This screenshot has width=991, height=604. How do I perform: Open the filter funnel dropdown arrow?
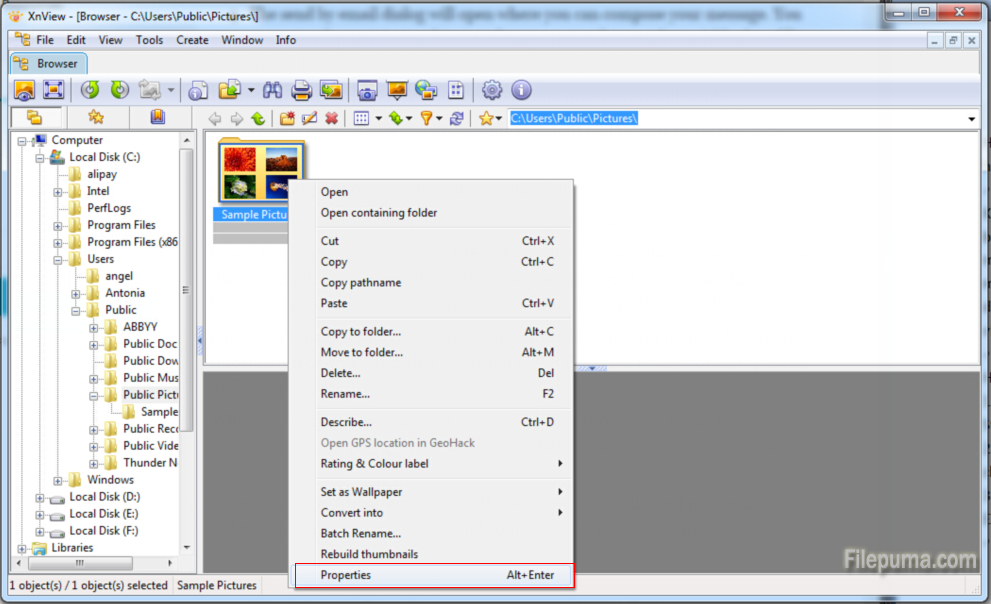pyautogui.click(x=438, y=118)
